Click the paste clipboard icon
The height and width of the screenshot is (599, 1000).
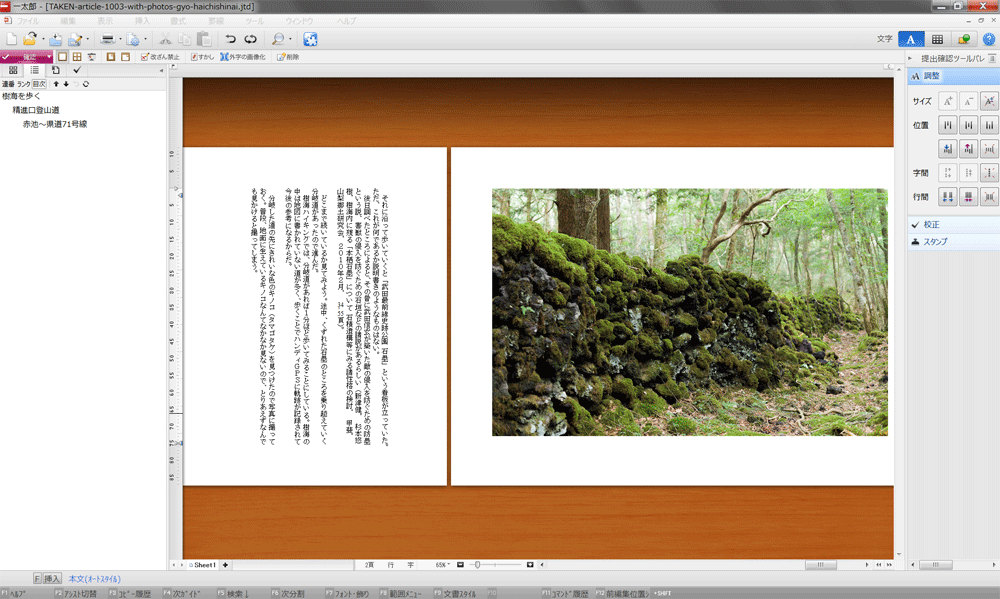(x=205, y=39)
